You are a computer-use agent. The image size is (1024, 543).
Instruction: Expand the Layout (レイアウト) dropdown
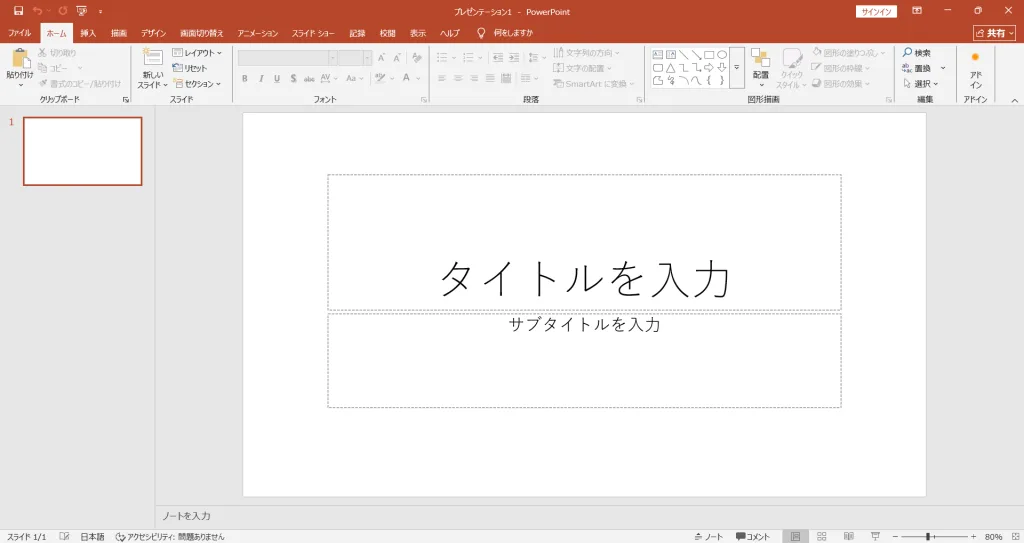point(197,53)
